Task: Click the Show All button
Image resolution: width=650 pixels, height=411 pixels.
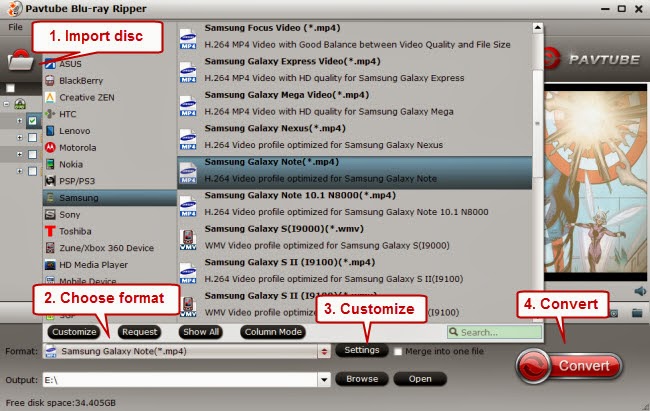Action: pyautogui.click(x=201, y=332)
